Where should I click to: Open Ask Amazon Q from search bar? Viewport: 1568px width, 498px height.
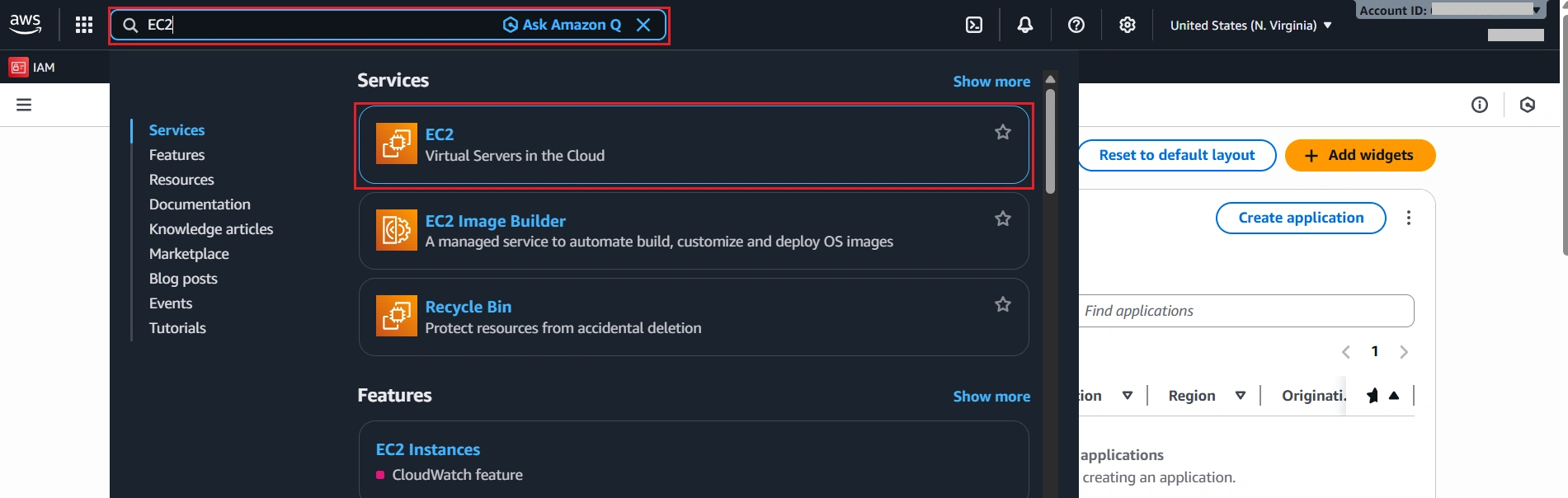point(562,25)
